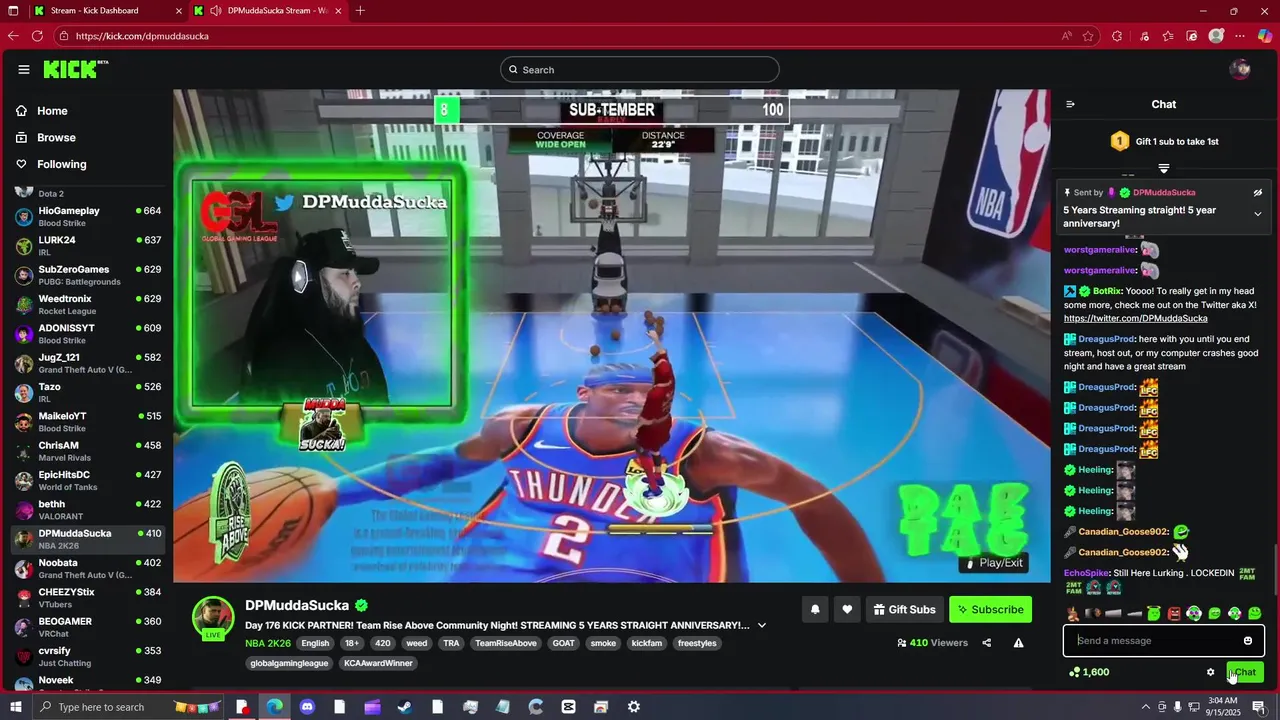Open LURK24 channel in sidebar
The height and width of the screenshot is (720, 1280).
coord(88,246)
